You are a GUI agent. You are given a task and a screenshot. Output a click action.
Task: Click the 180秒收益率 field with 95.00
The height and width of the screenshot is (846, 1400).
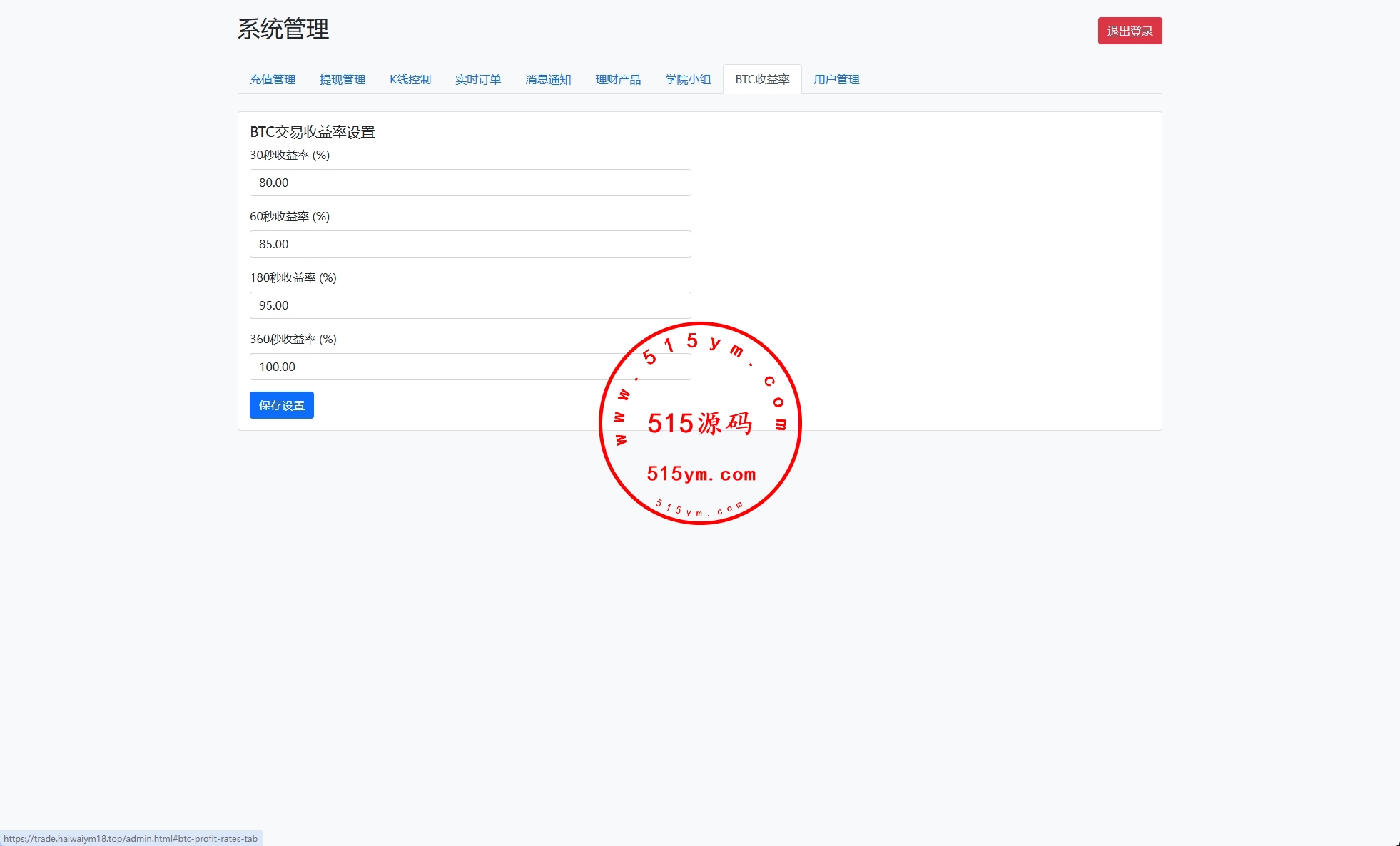(470, 305)
